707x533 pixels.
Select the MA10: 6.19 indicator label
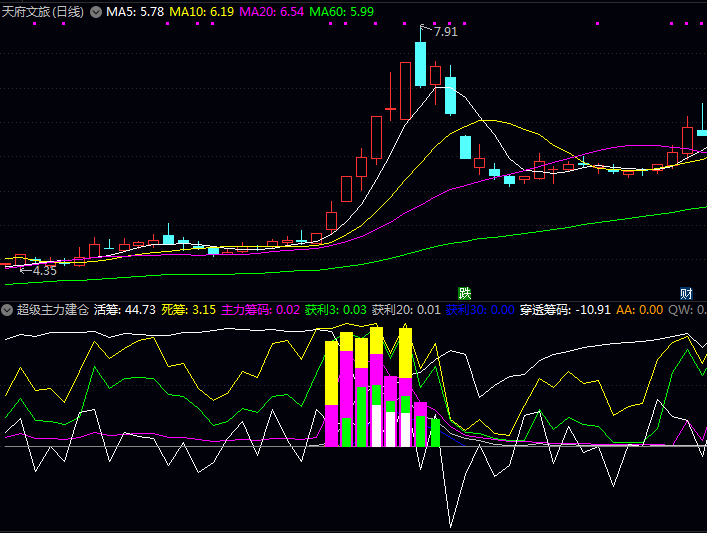click(x=202, y=12)
